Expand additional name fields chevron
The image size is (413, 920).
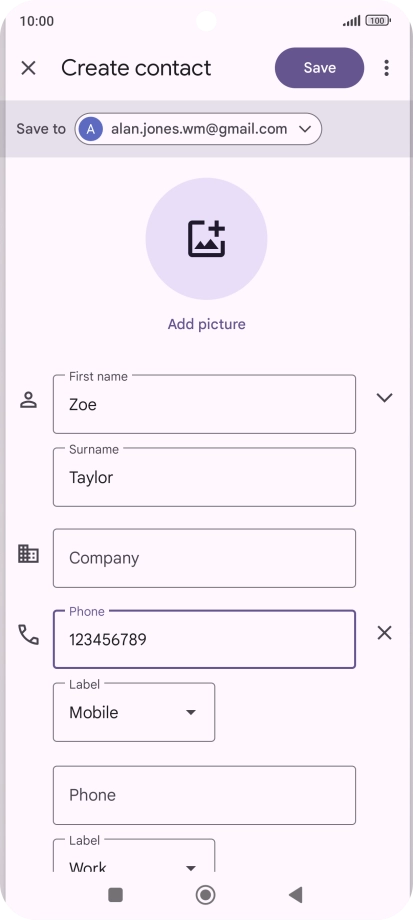click(384, 398)
